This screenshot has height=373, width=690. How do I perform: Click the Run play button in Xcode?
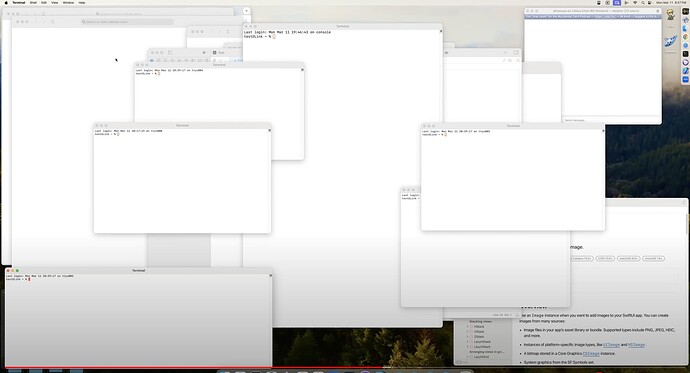click(x=204, y=52)
